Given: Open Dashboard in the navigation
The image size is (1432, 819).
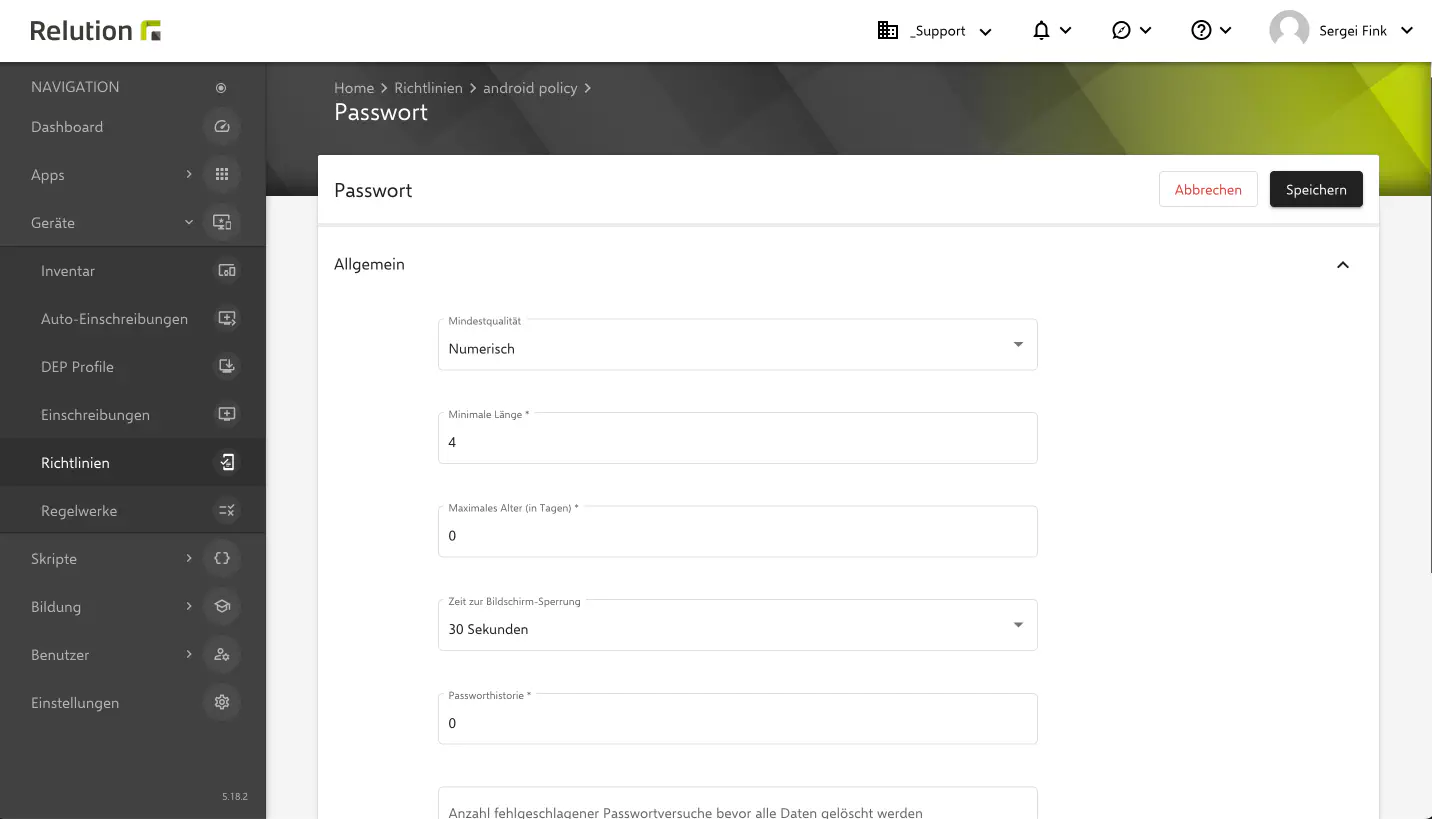Looking at the screenshot, I should (x=67, y=127).
